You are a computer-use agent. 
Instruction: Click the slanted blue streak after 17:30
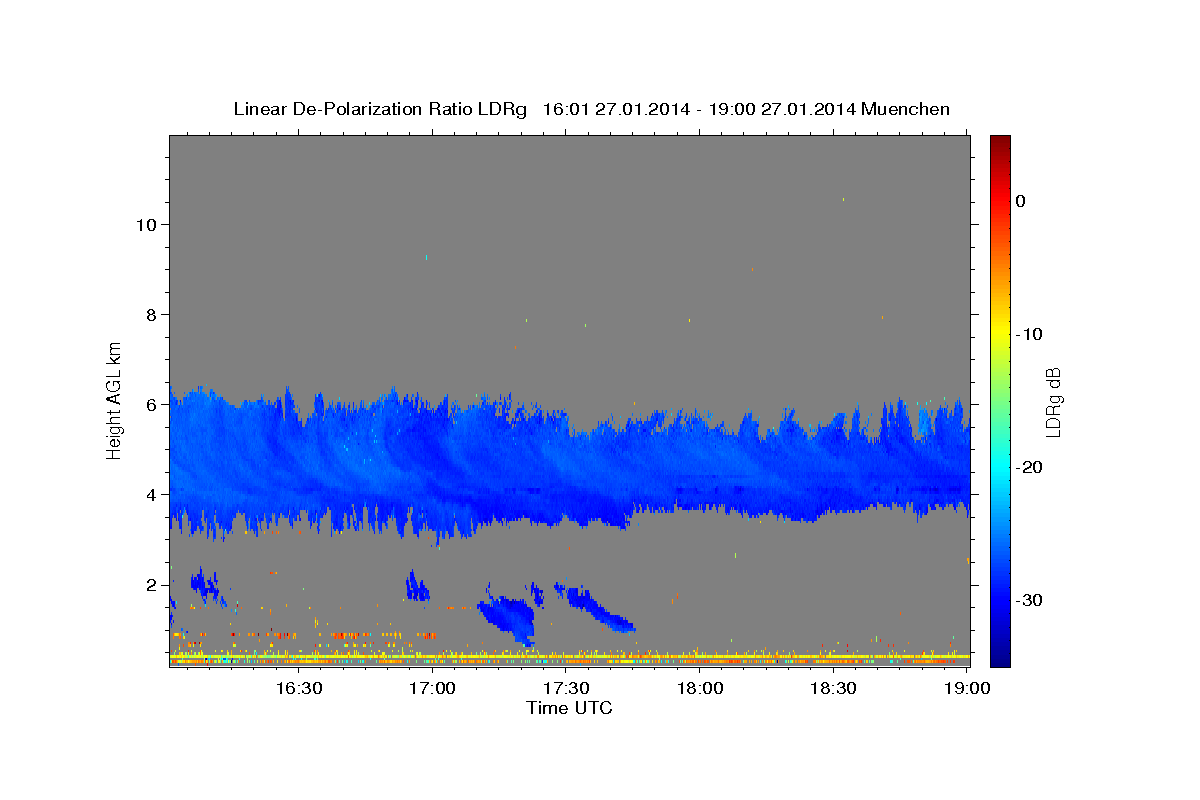[600, 608]
